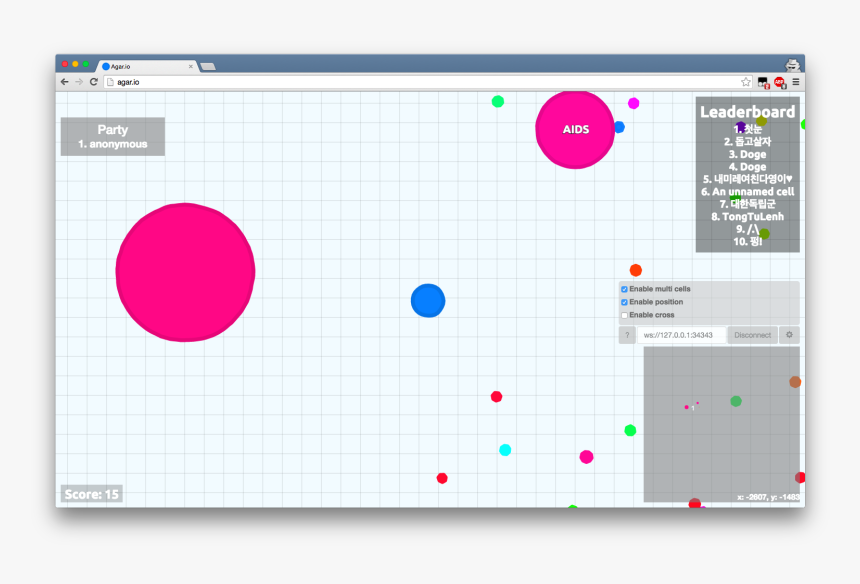Click the minimap in the bottom right

pos(725,425)
